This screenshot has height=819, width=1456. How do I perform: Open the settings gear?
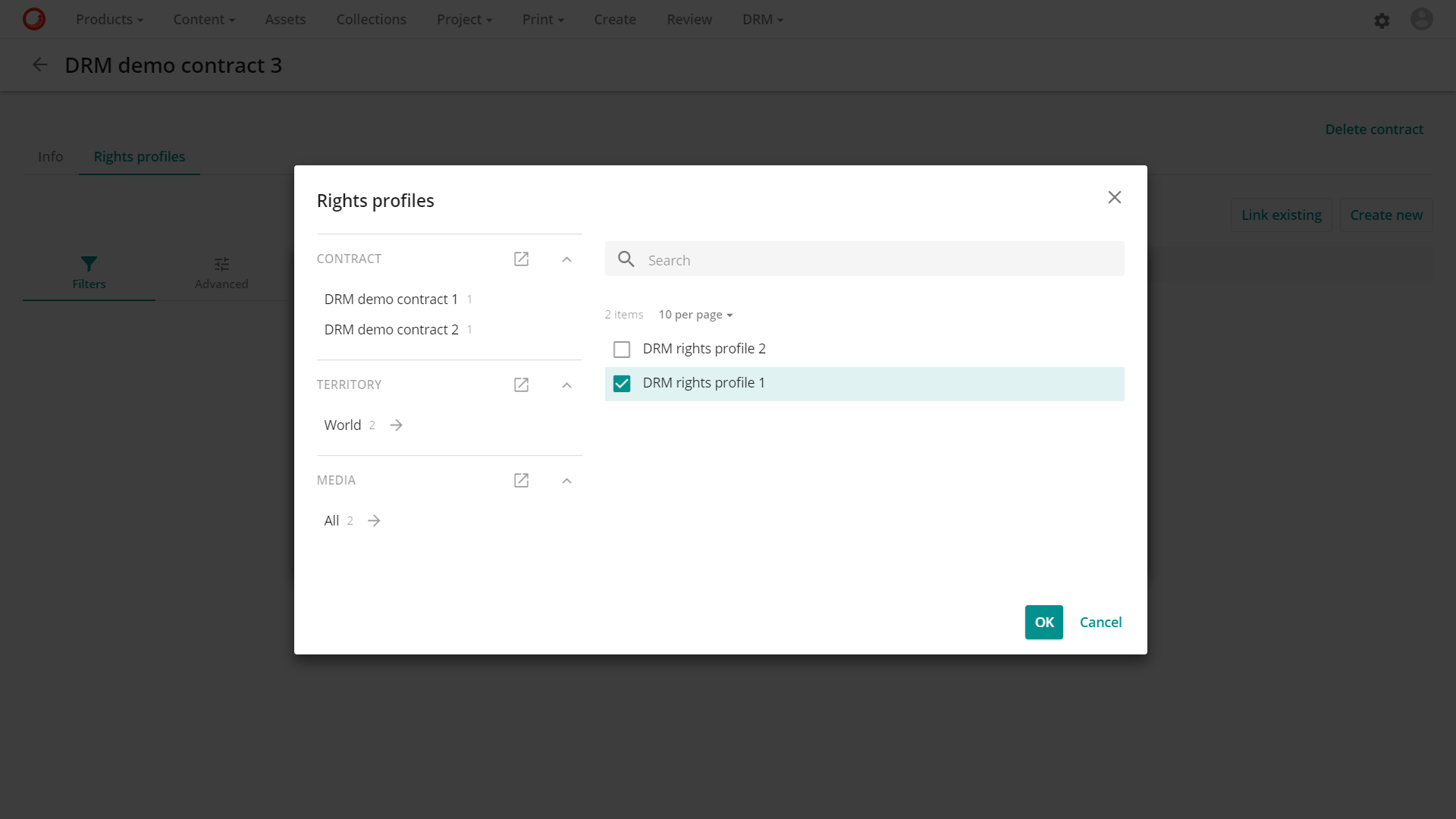(1382, 20)
